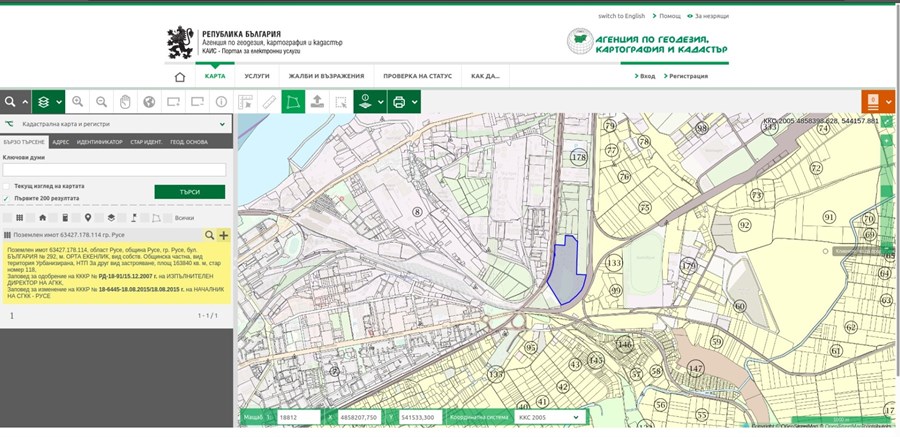Toggle the 'Първите 200 резултата' checkbox
900x437 pixels.
7,198
